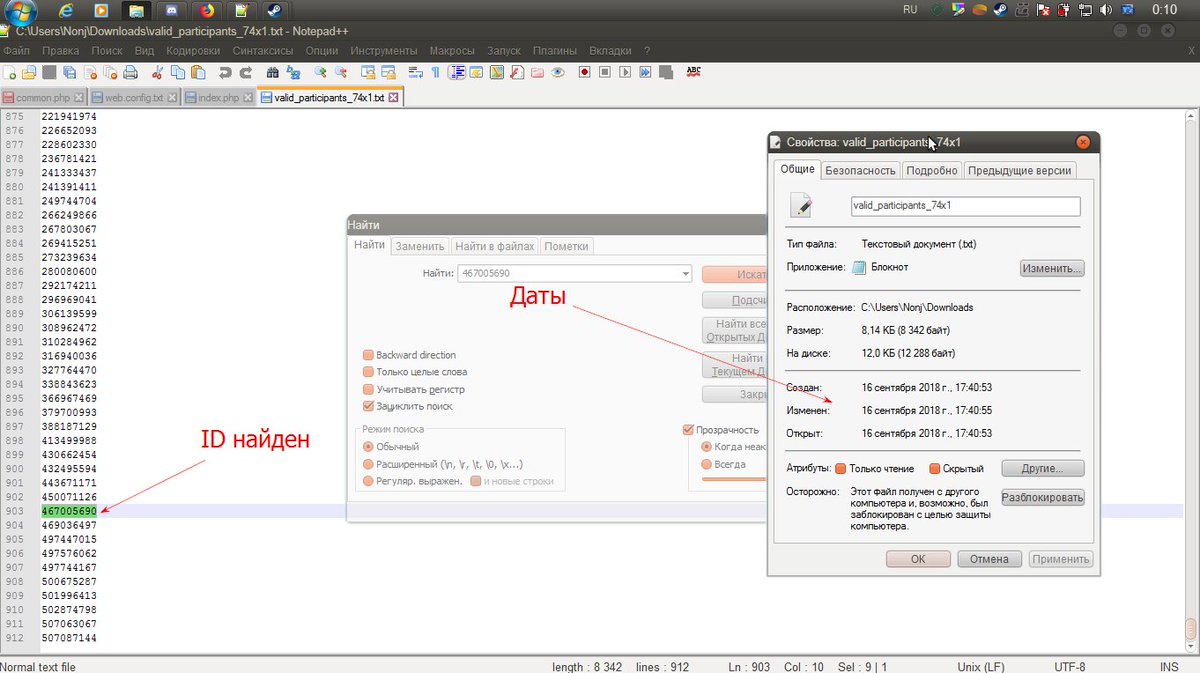Click the Function List toolbar icon
1200x673 pixels.
517,72
